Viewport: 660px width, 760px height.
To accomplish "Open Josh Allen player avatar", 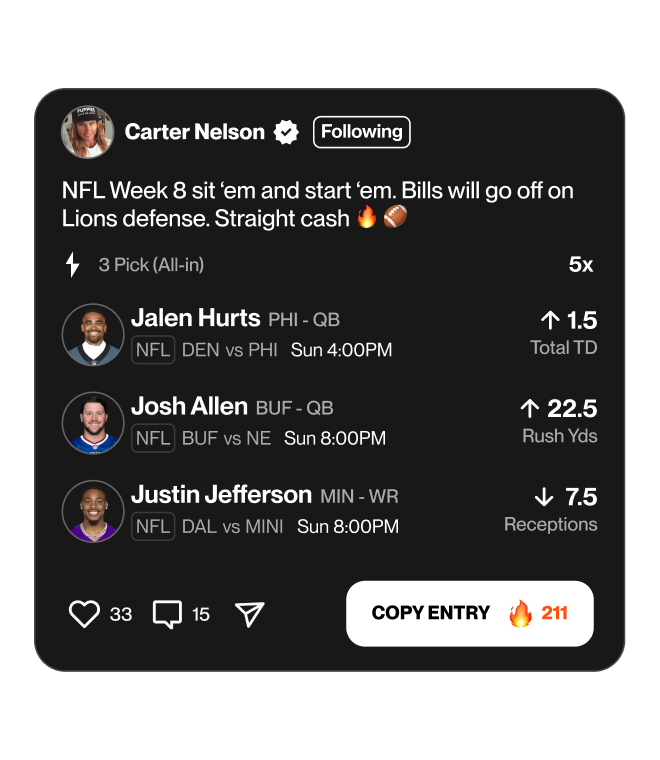I will coord(92,422).
